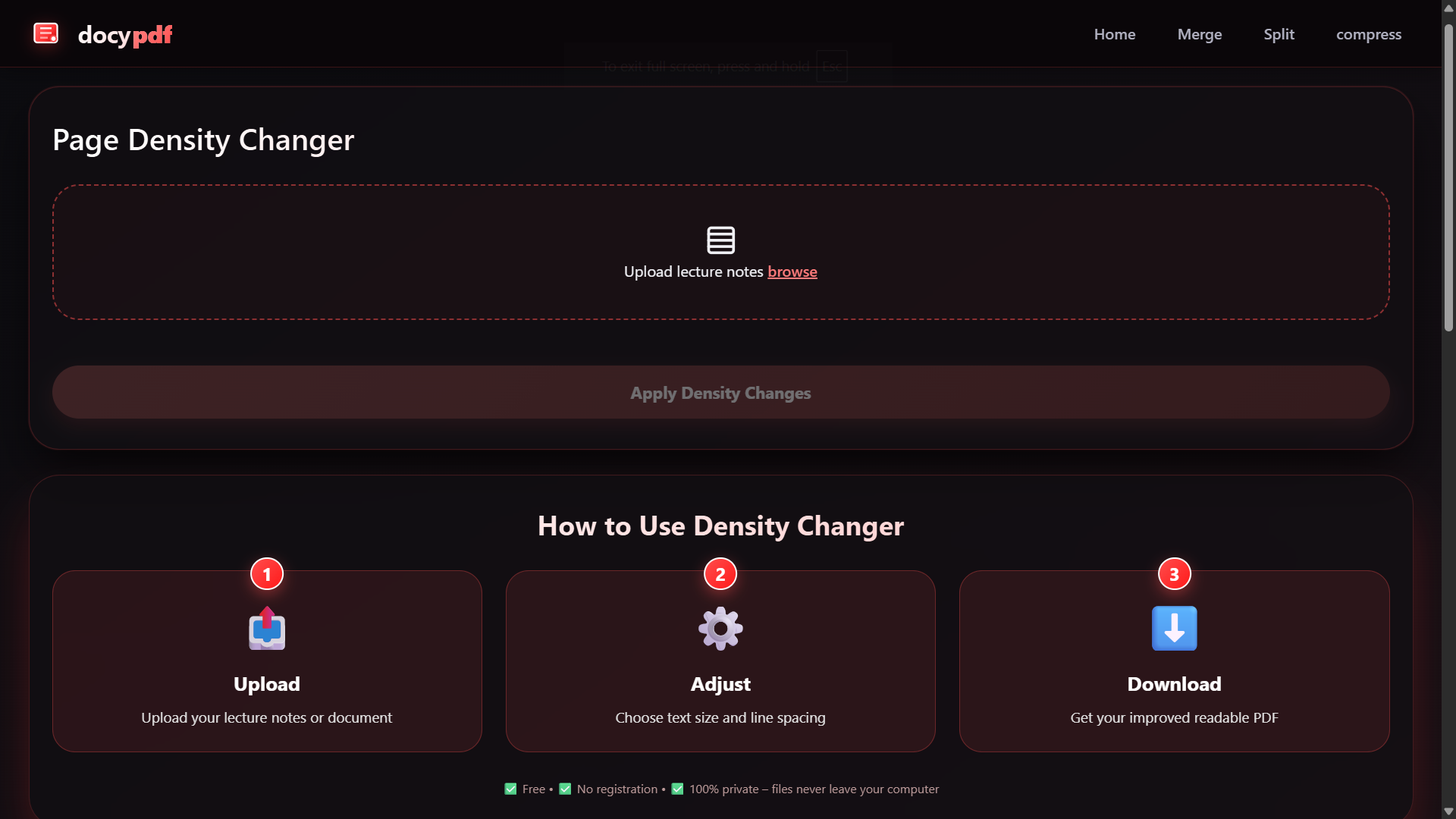Open the compress nav item
The height and width of the screenshot is (819, 1456).
[1368, 34]
